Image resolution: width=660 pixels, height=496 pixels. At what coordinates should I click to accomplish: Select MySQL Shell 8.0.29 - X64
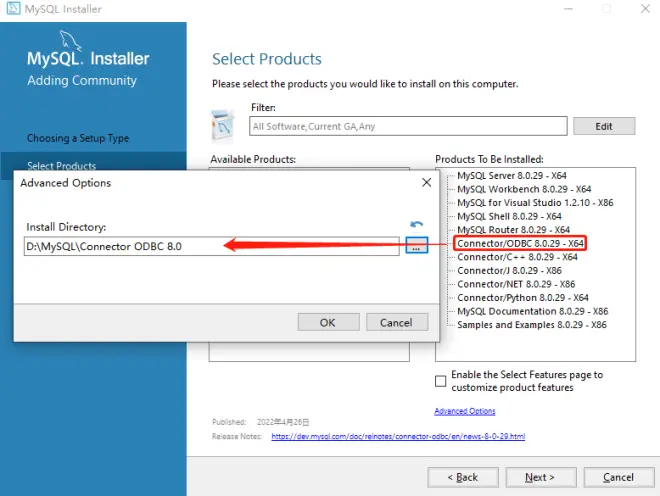[x=509, y=216]
